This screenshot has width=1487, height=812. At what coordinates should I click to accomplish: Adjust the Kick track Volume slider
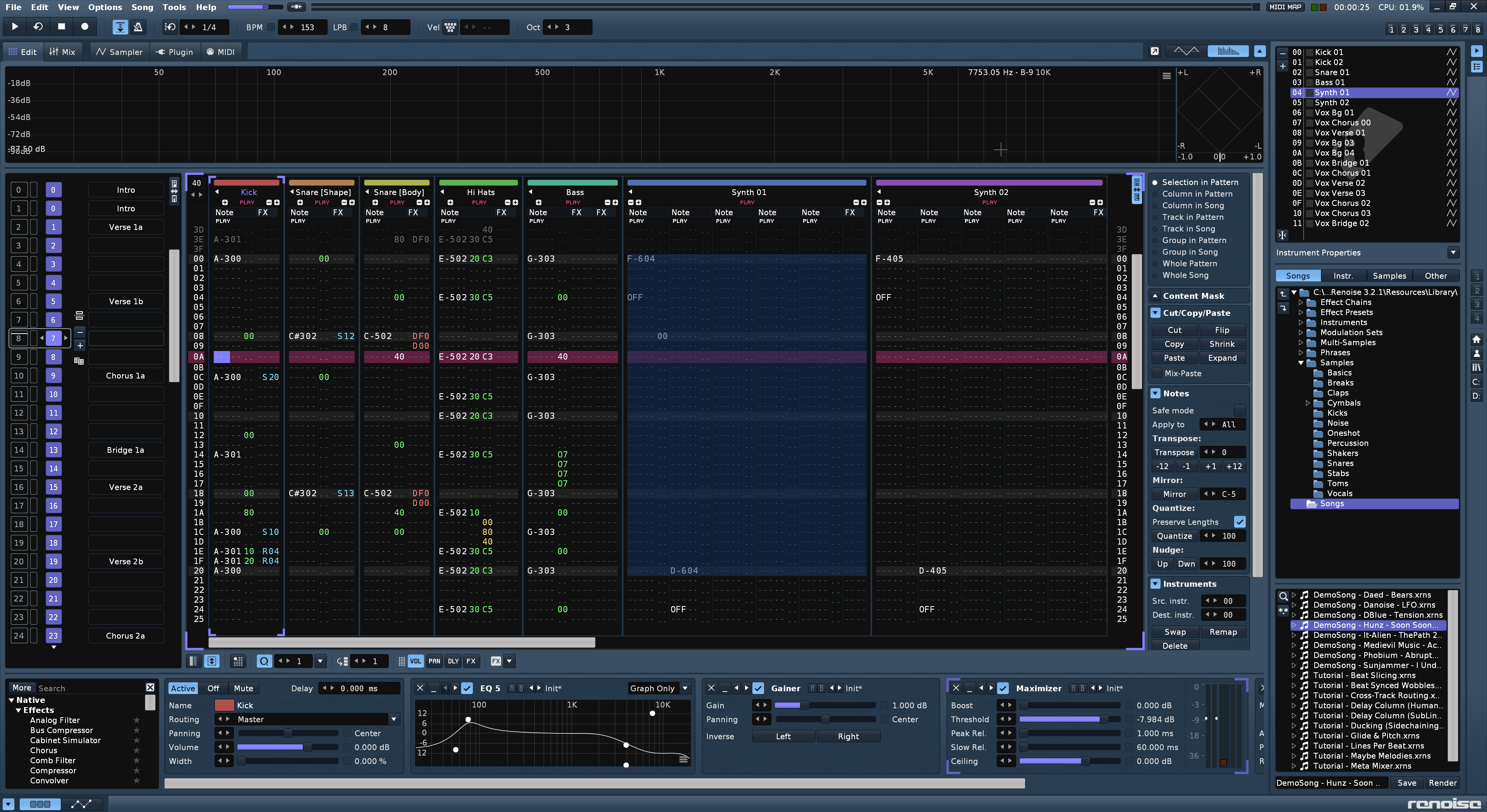[288, 747]
